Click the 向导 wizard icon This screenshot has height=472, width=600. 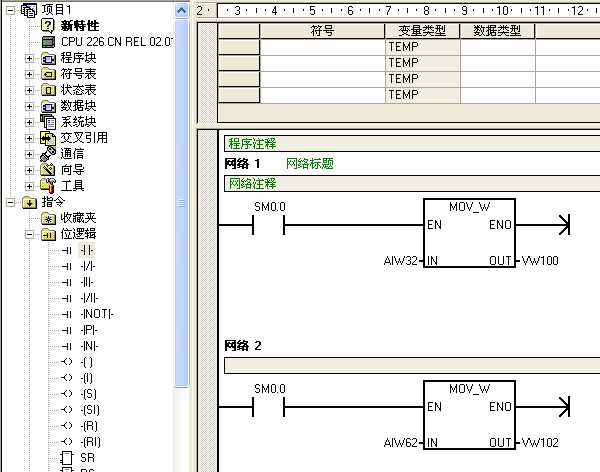(x=48, y=170)
